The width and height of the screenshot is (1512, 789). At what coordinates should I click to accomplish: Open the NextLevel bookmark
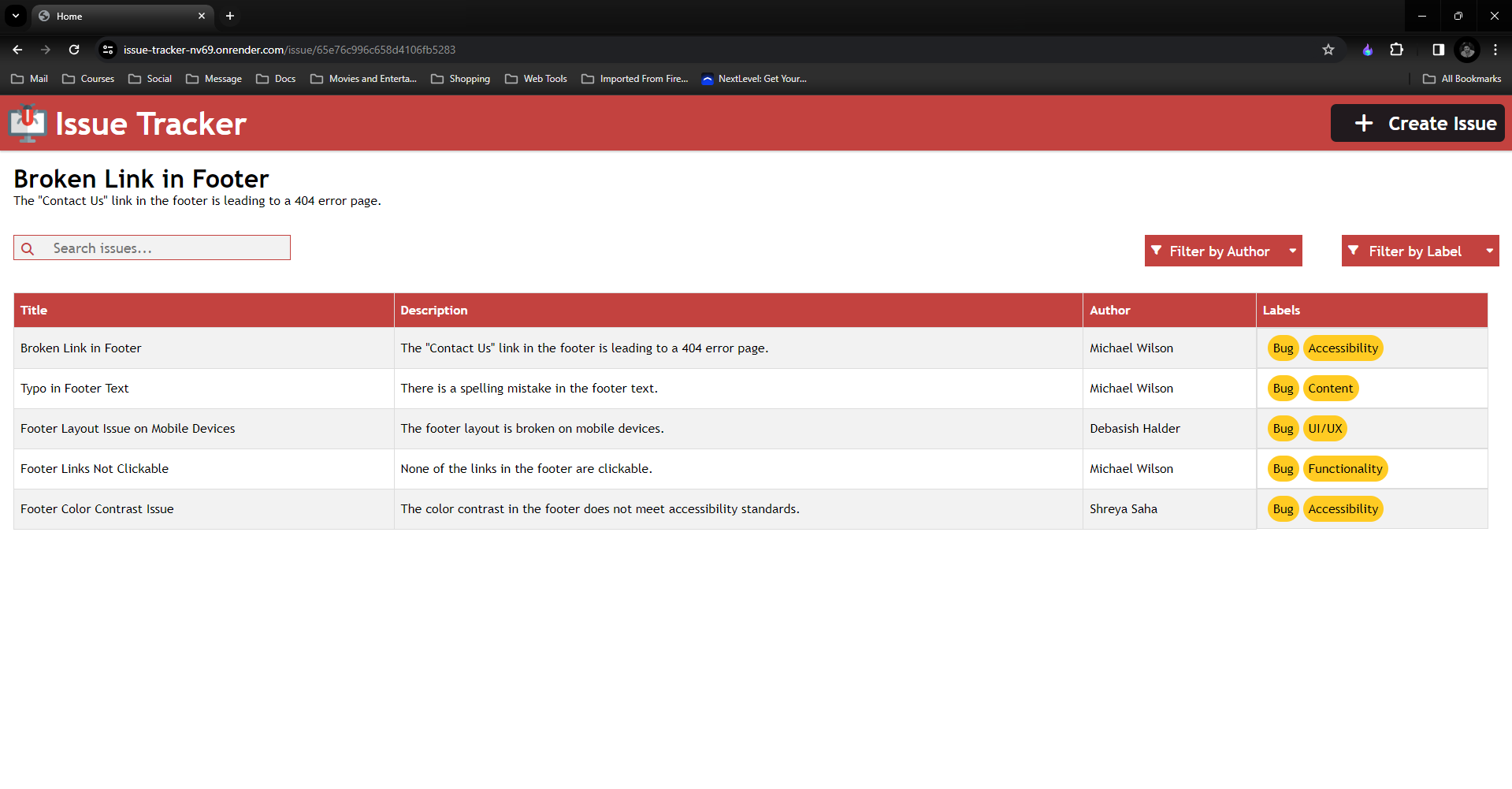tap(754, 79)
